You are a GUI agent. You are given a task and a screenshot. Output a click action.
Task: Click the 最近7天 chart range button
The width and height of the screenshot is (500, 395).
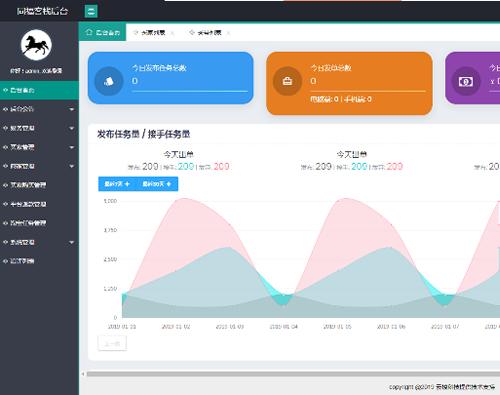[x=117, y=184]
